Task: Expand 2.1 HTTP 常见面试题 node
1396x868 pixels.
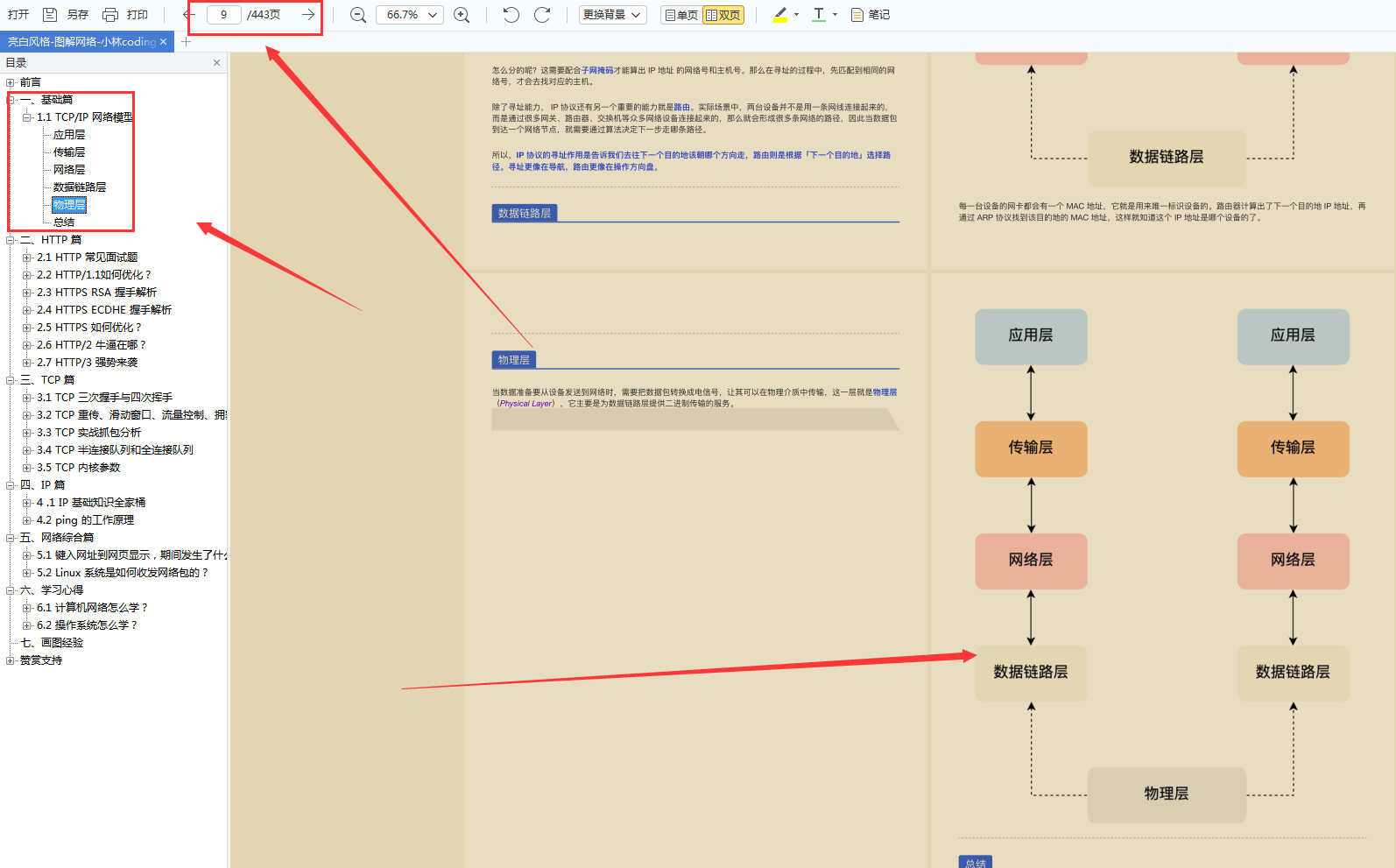Action: (26, 258)
